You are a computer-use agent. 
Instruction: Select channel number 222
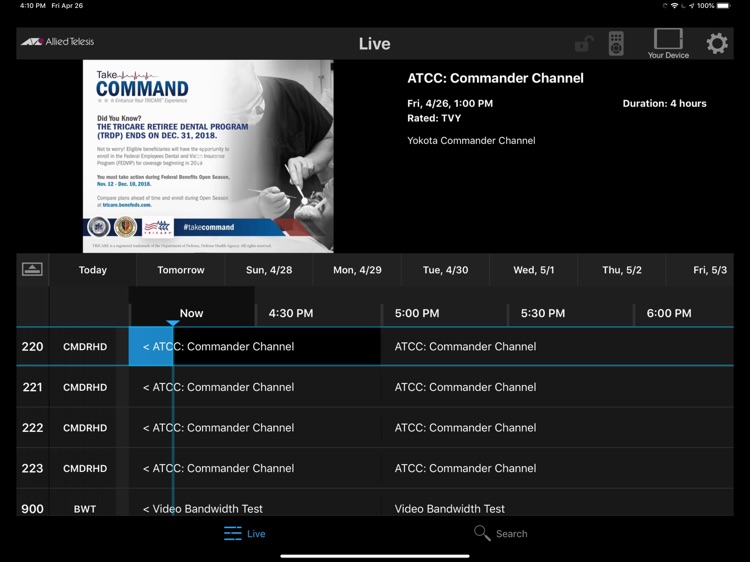[x=33, y=428]
